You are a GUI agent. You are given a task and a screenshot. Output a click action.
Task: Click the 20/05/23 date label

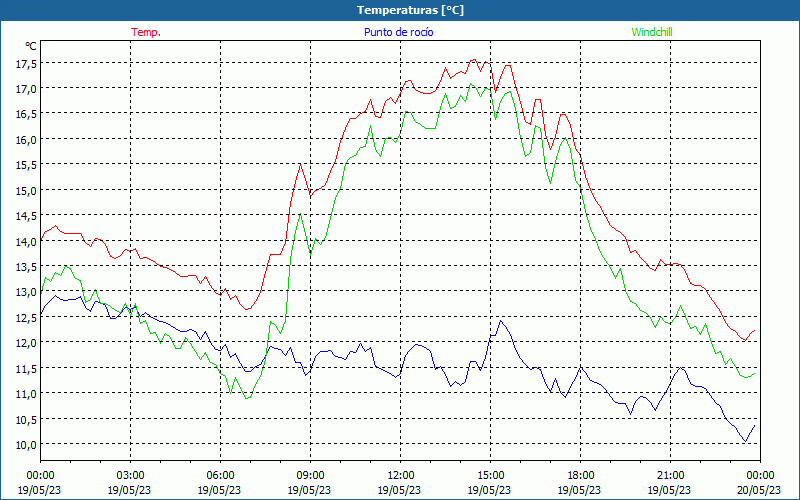pos(759,490)
